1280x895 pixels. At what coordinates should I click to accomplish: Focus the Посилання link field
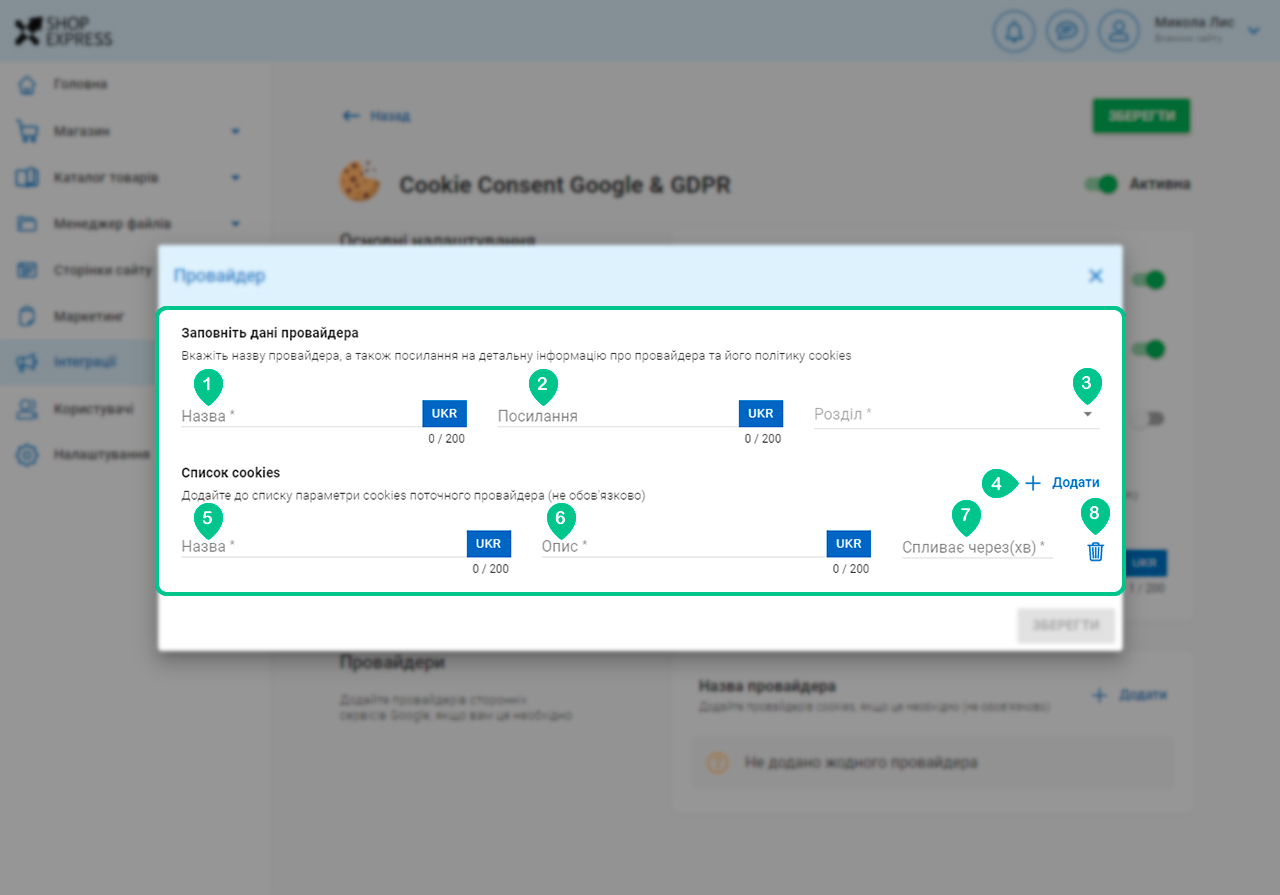tap(618, 415)
